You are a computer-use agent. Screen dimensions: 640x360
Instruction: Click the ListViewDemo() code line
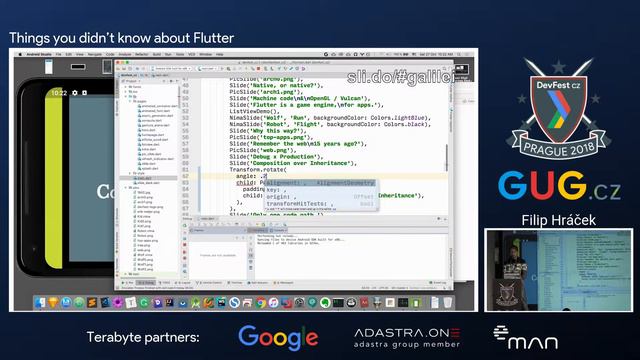click(254, 111)
